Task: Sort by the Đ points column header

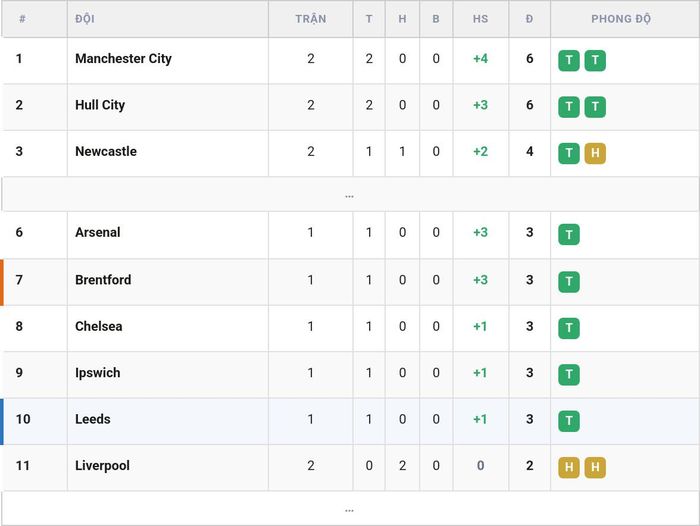Action: click(x=529, y=19)
